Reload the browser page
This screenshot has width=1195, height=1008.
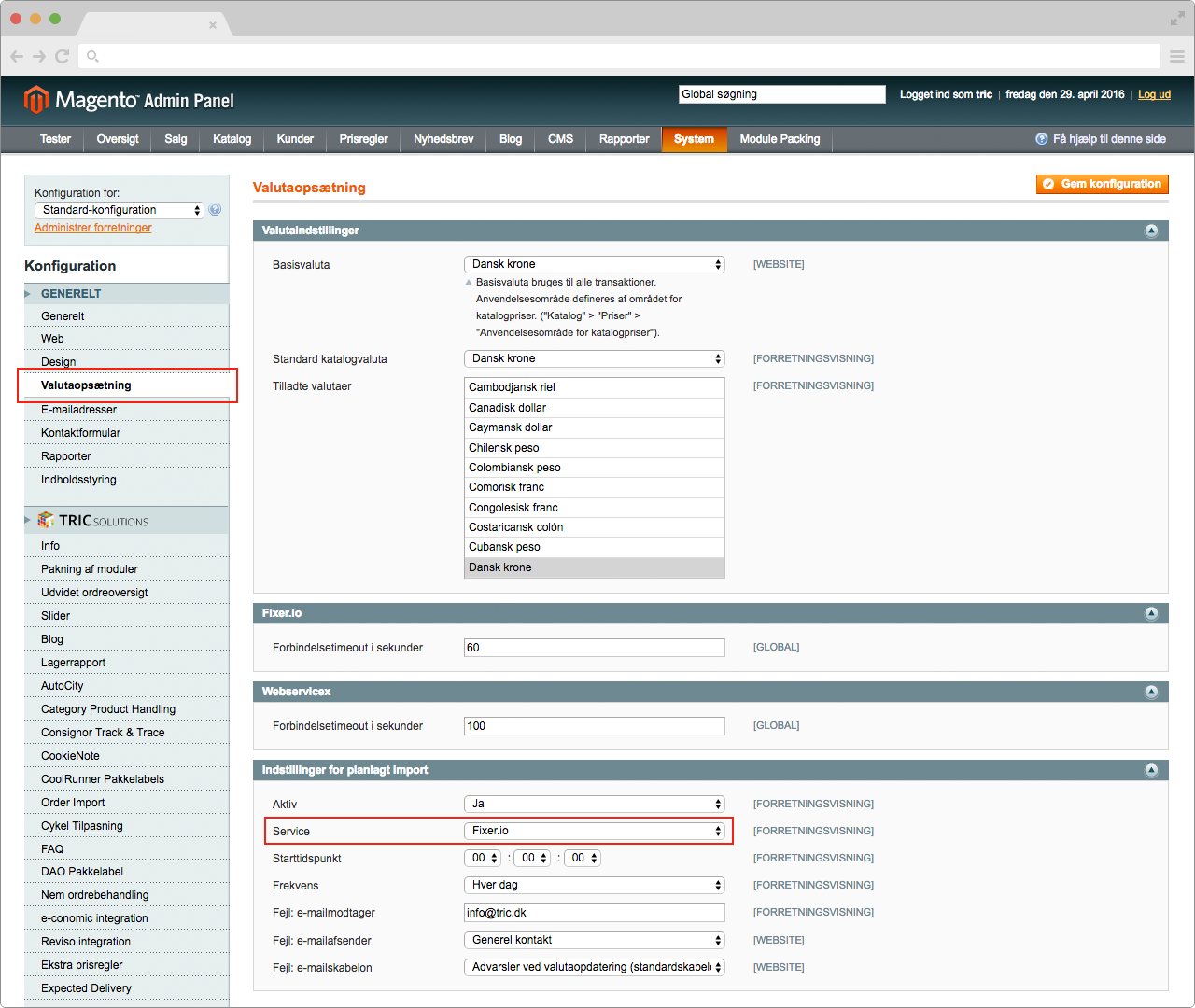coord(63,56)
